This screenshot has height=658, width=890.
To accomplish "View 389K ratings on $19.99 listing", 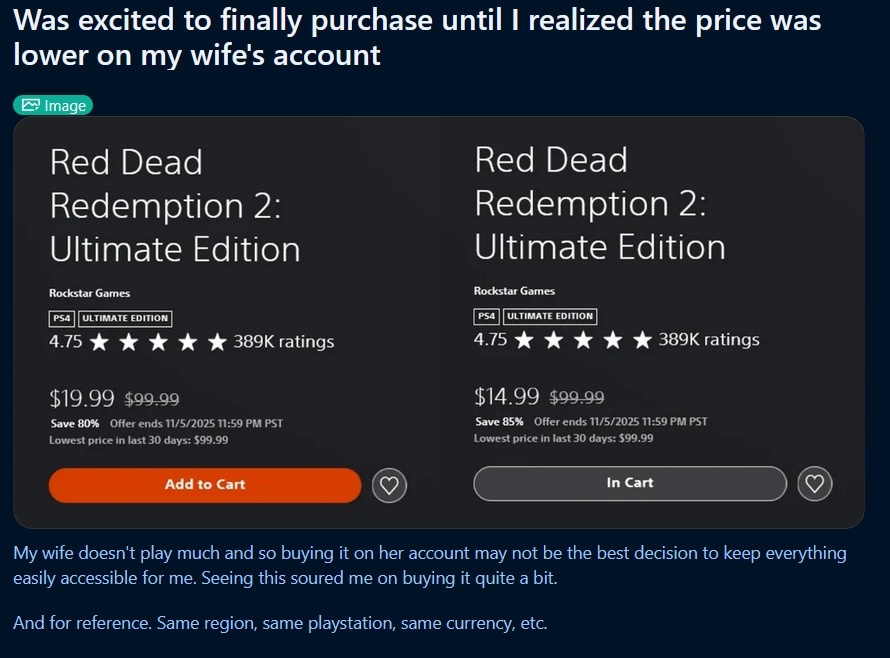I will [284, 342].
